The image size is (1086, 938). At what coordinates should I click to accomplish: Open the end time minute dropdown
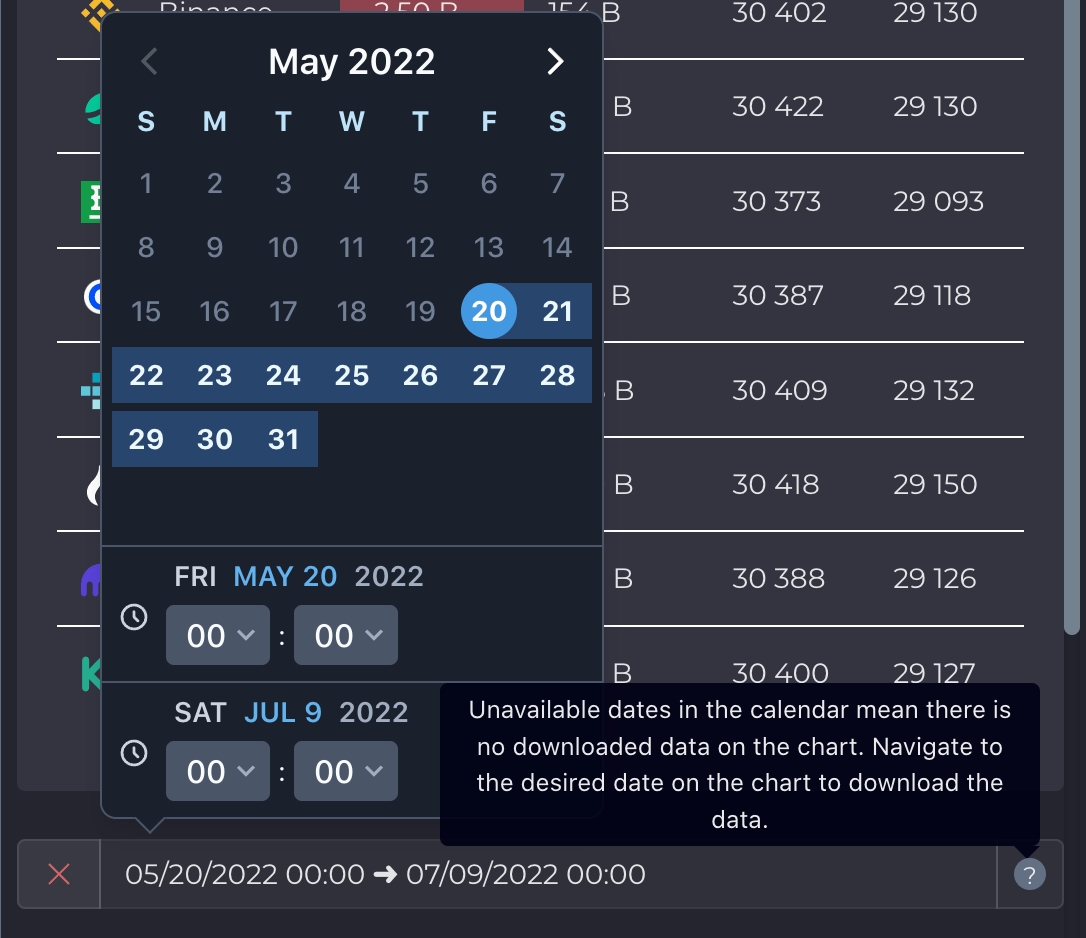coord(346,771)
